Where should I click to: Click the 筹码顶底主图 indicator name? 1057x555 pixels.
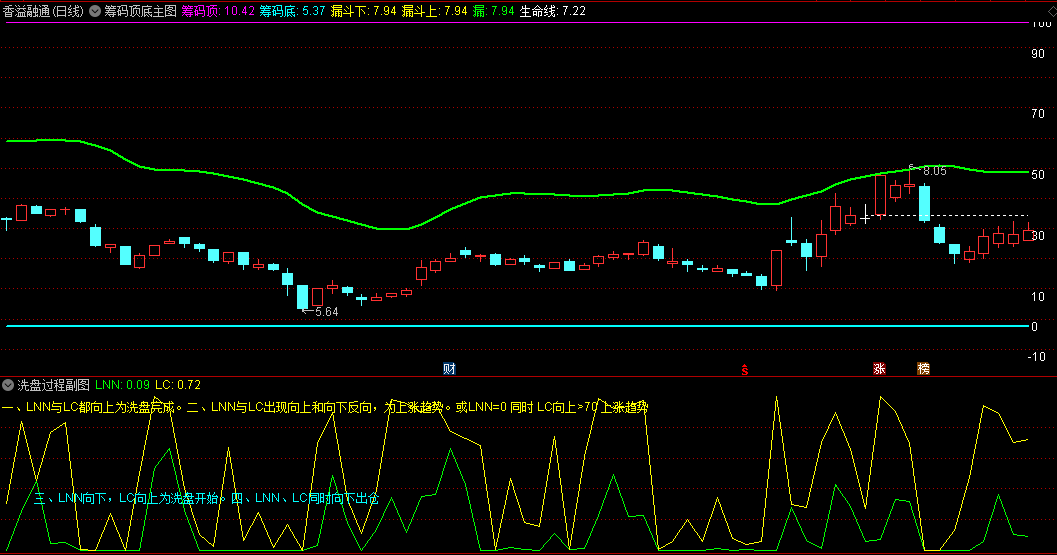[140, 11]
